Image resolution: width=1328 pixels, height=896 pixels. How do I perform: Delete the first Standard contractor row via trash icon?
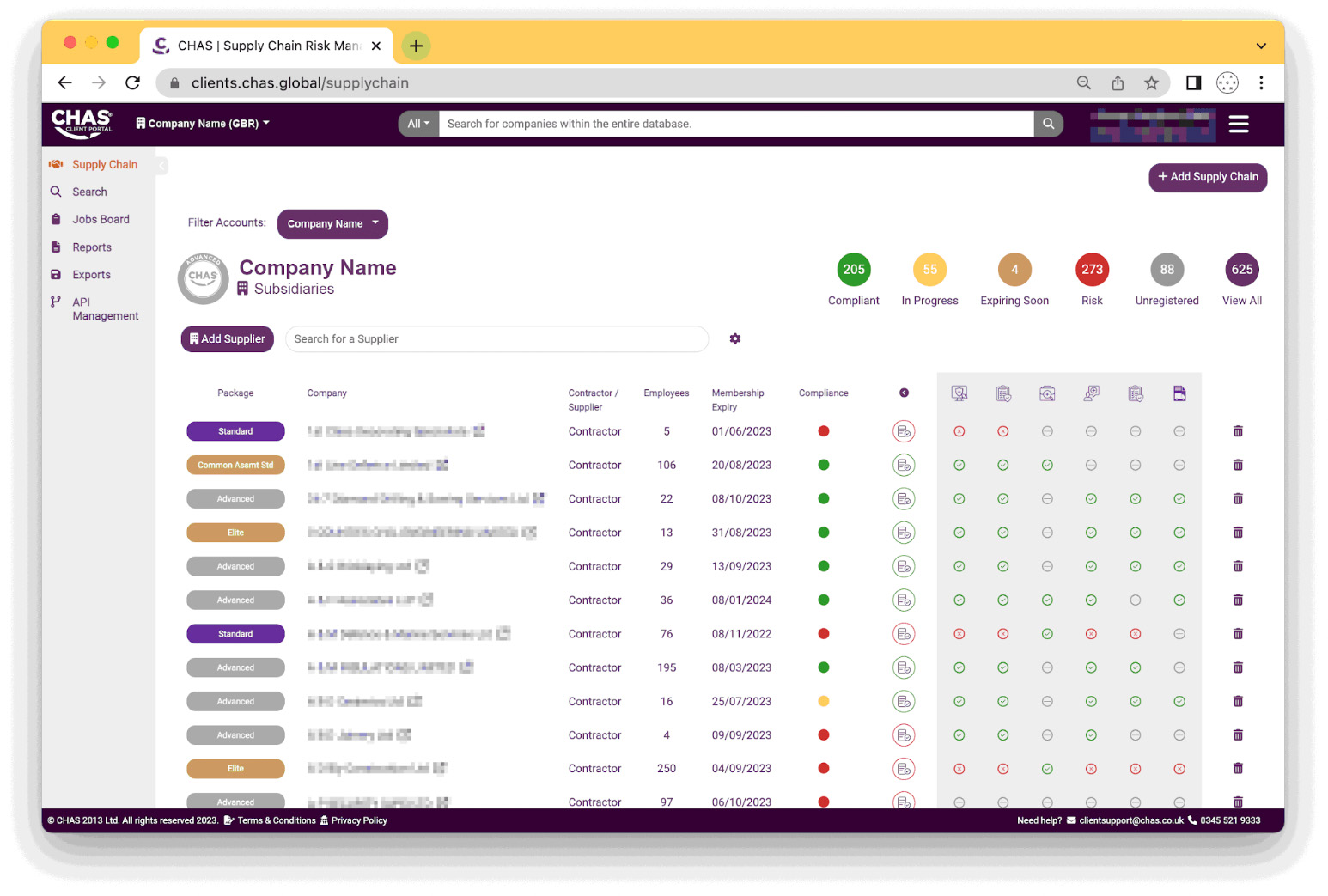1238,431
